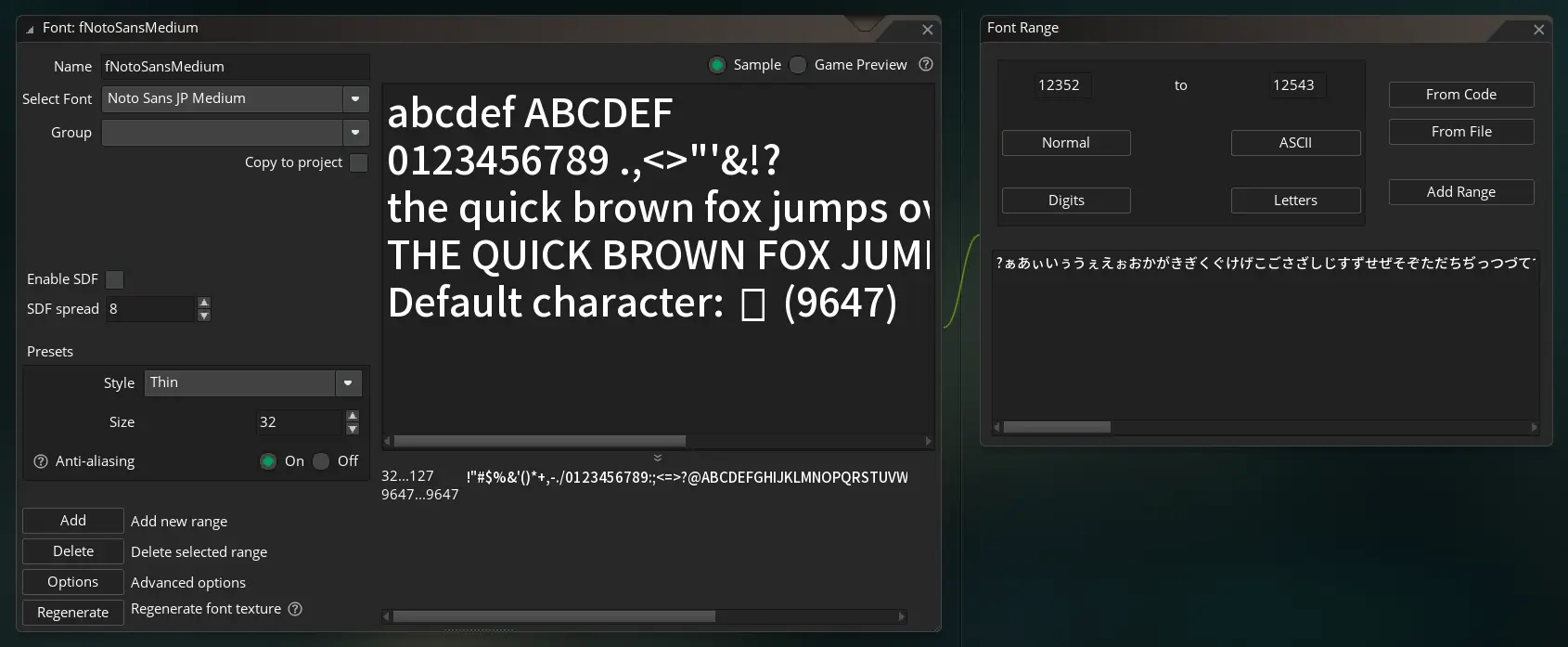This screenshot has width=1568, height=647.
Task: Click the Group input field
Action: pyautogui.click(x=223, y=133)
